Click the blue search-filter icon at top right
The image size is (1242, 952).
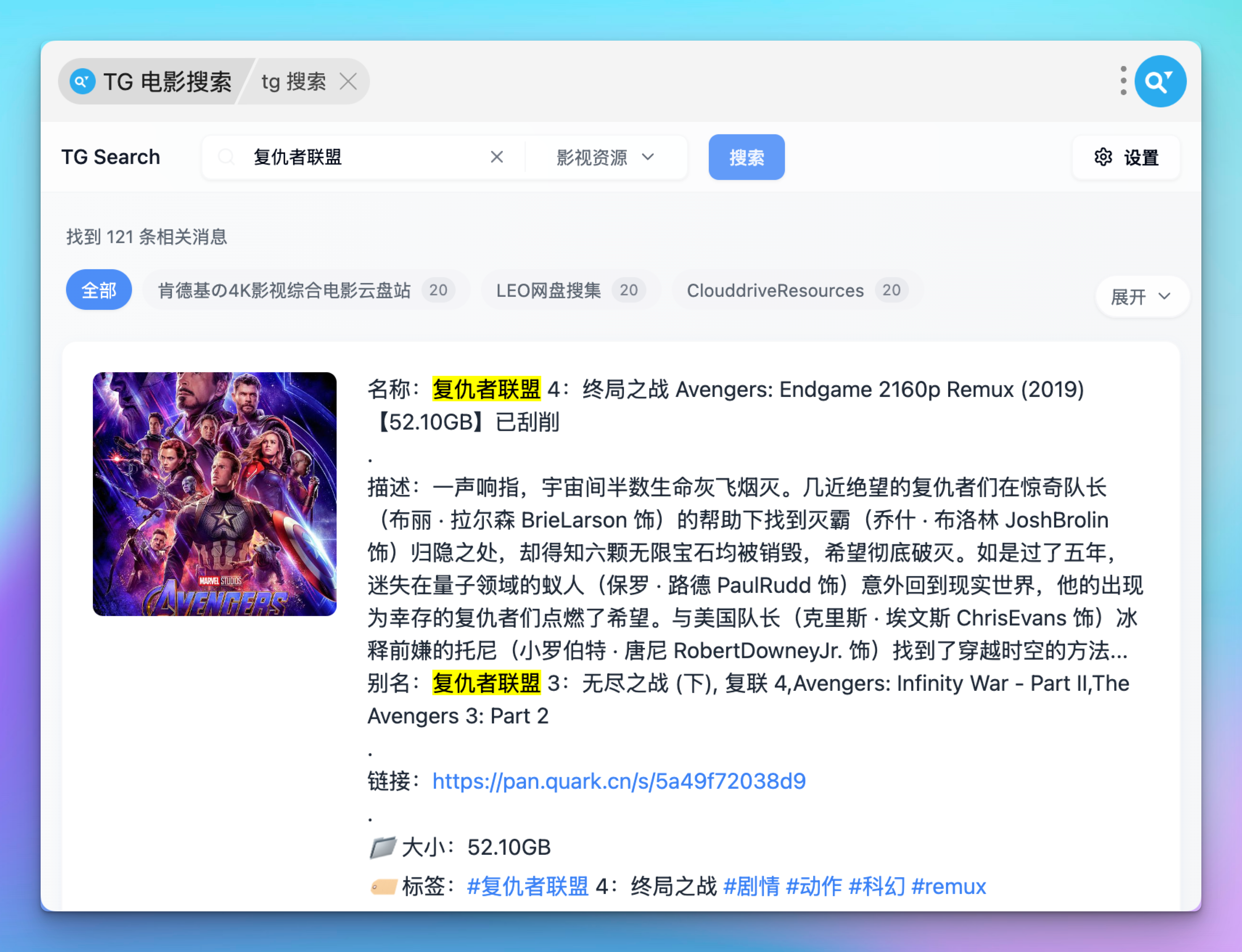tap(1160, 81)
